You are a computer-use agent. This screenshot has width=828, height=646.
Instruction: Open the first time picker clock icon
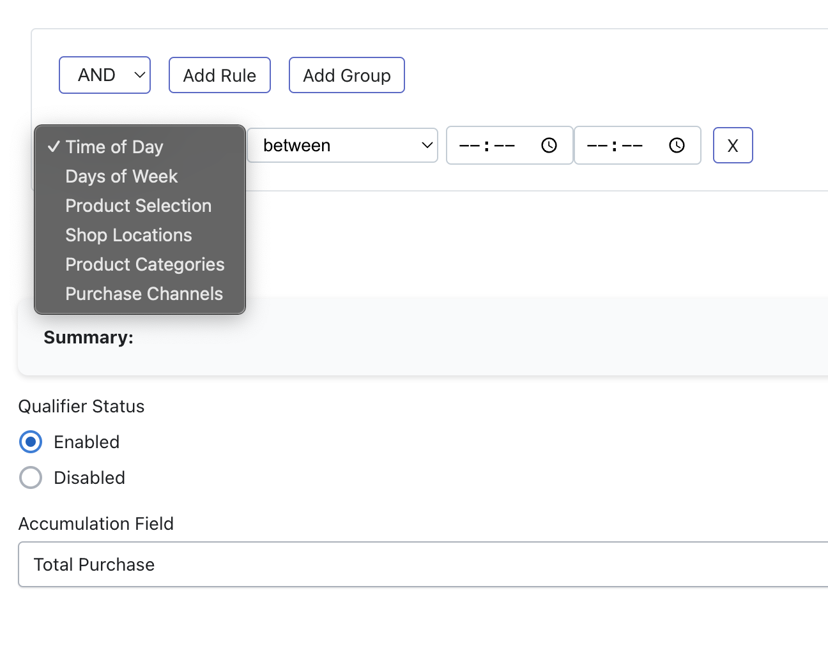(x=549, y=145)
